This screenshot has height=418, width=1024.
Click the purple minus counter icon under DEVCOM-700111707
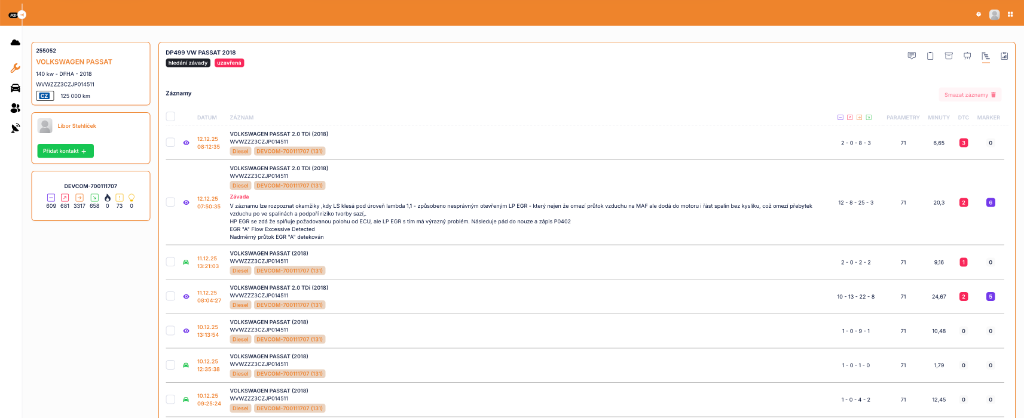point(51,197)
